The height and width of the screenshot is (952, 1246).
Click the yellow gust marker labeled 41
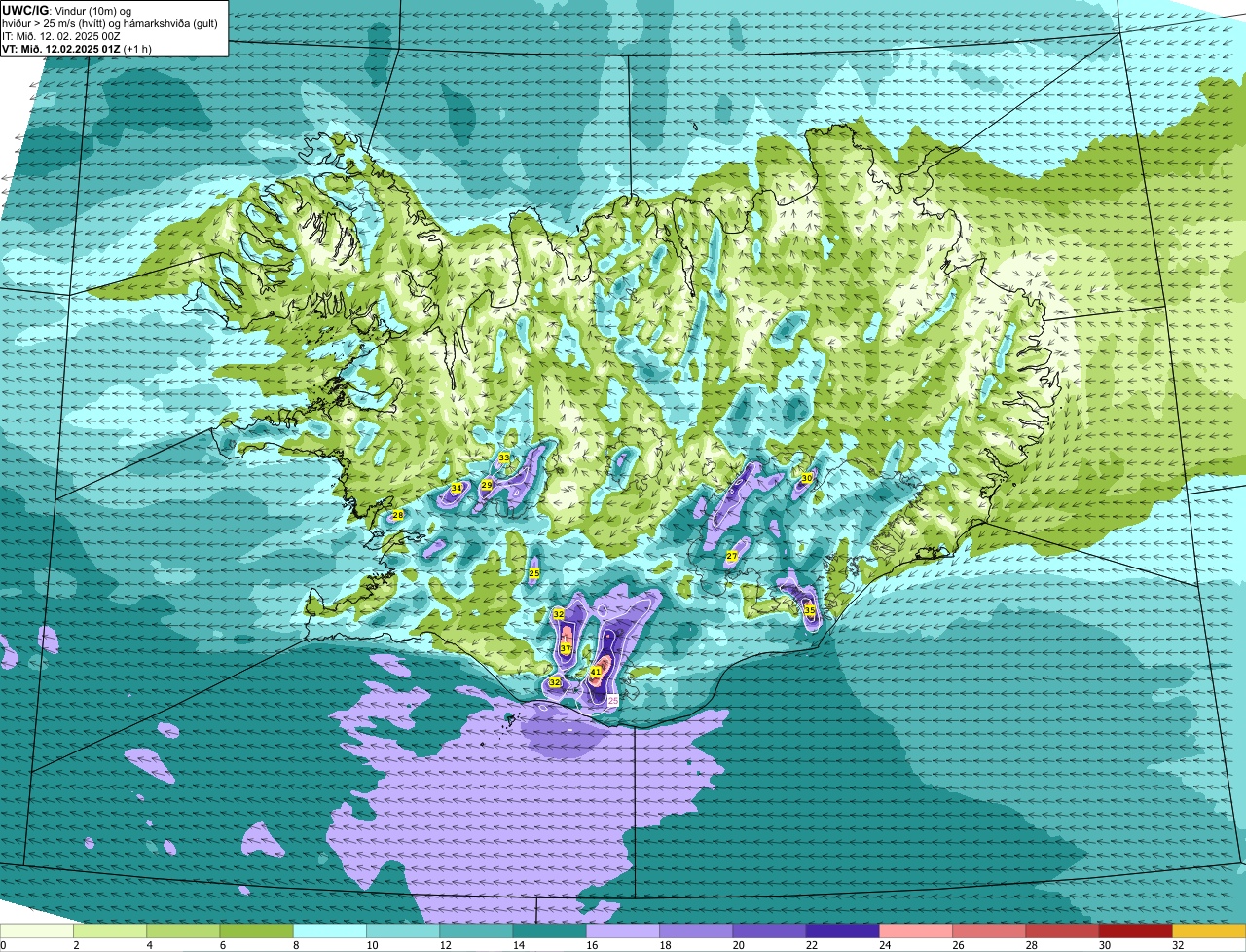click(596, 672)
